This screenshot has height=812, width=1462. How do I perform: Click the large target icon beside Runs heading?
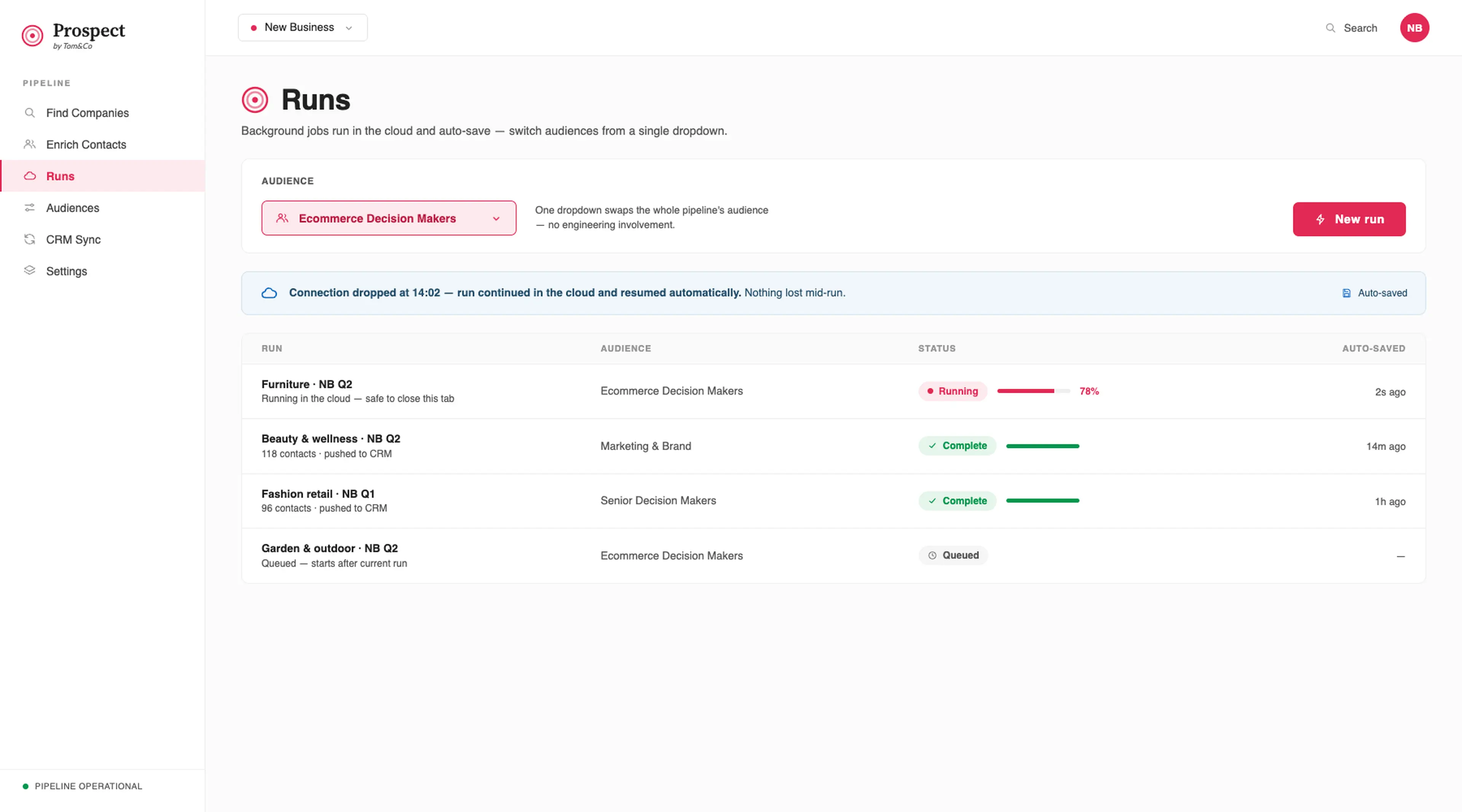tap(255, 100)
